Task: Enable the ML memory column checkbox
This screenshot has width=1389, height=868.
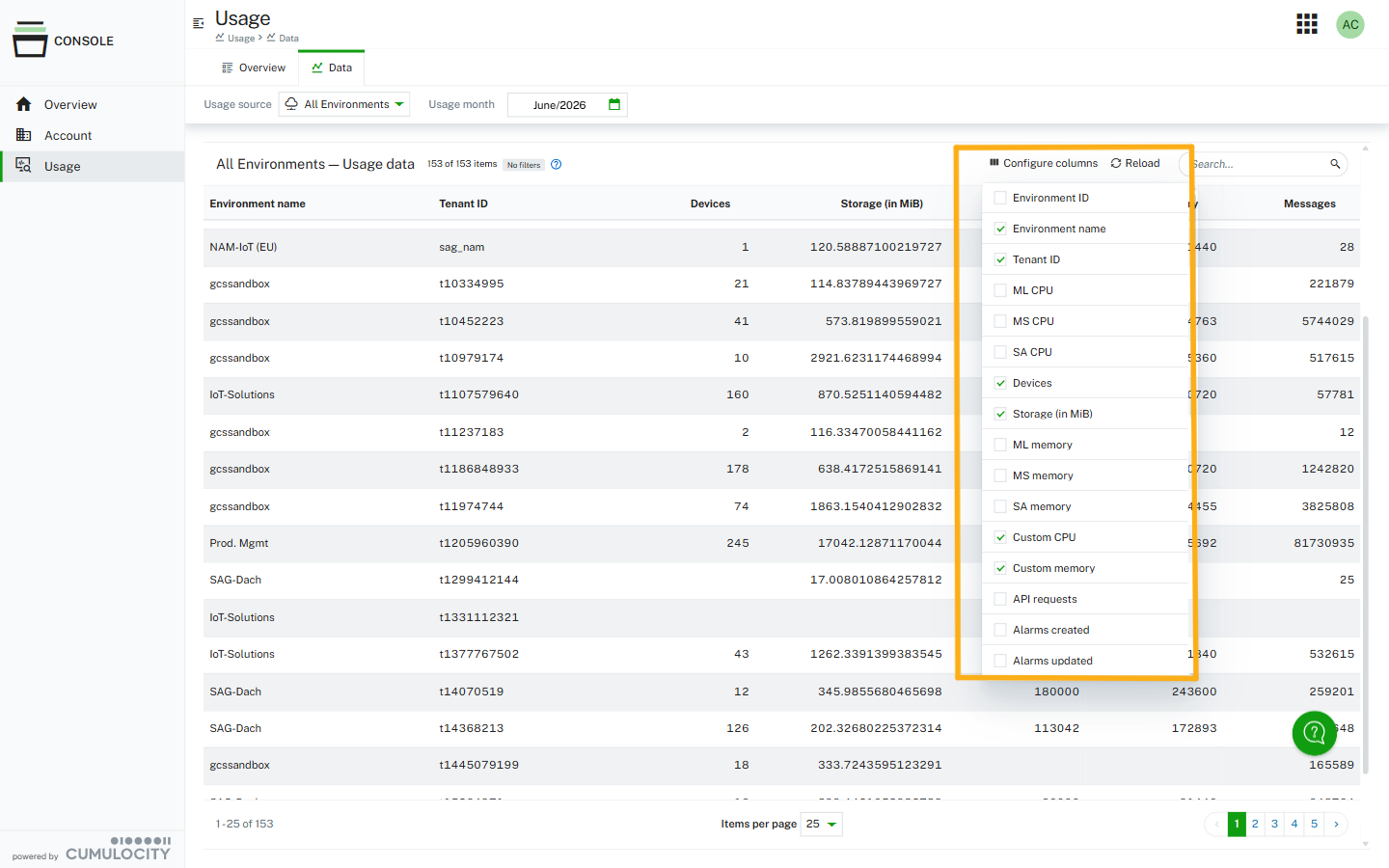Action: 1000,445
